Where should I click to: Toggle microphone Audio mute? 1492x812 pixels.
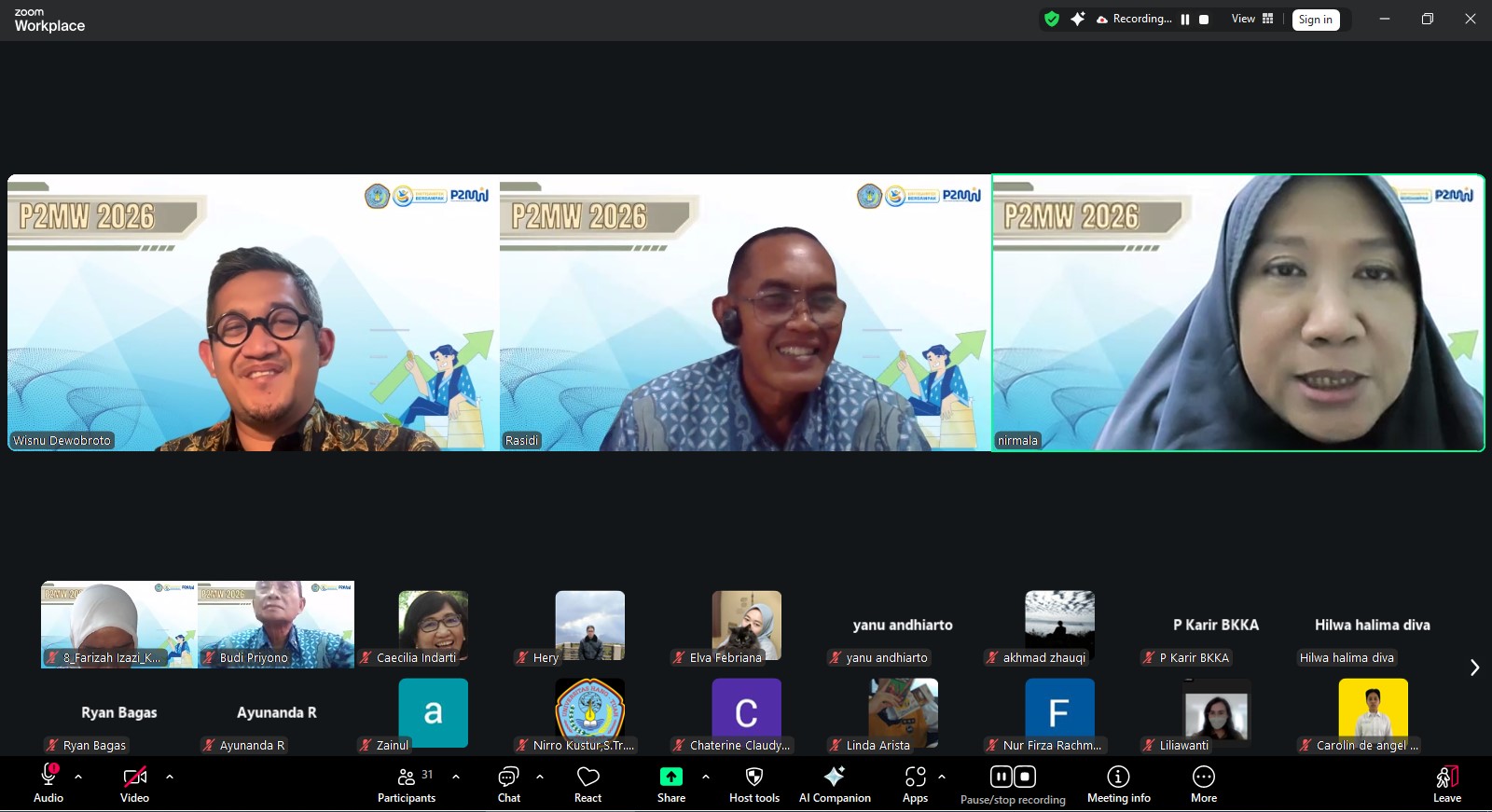tap(48, 783)
